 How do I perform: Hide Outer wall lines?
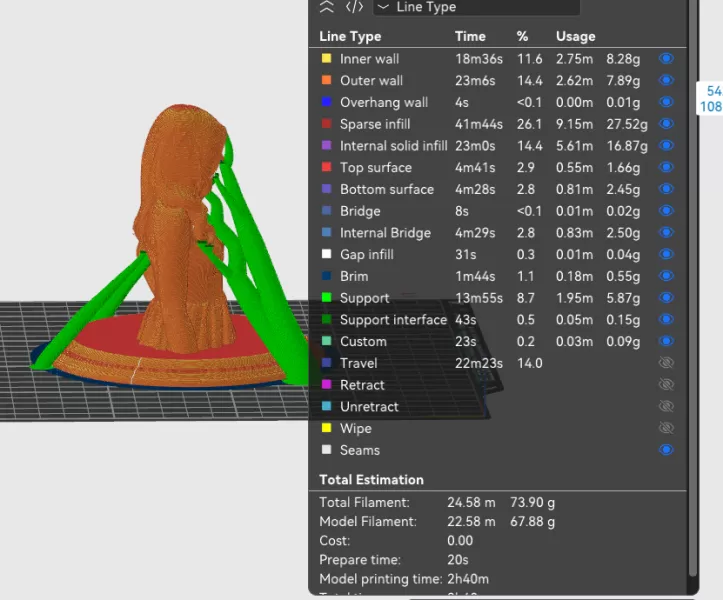coord(666,80)
